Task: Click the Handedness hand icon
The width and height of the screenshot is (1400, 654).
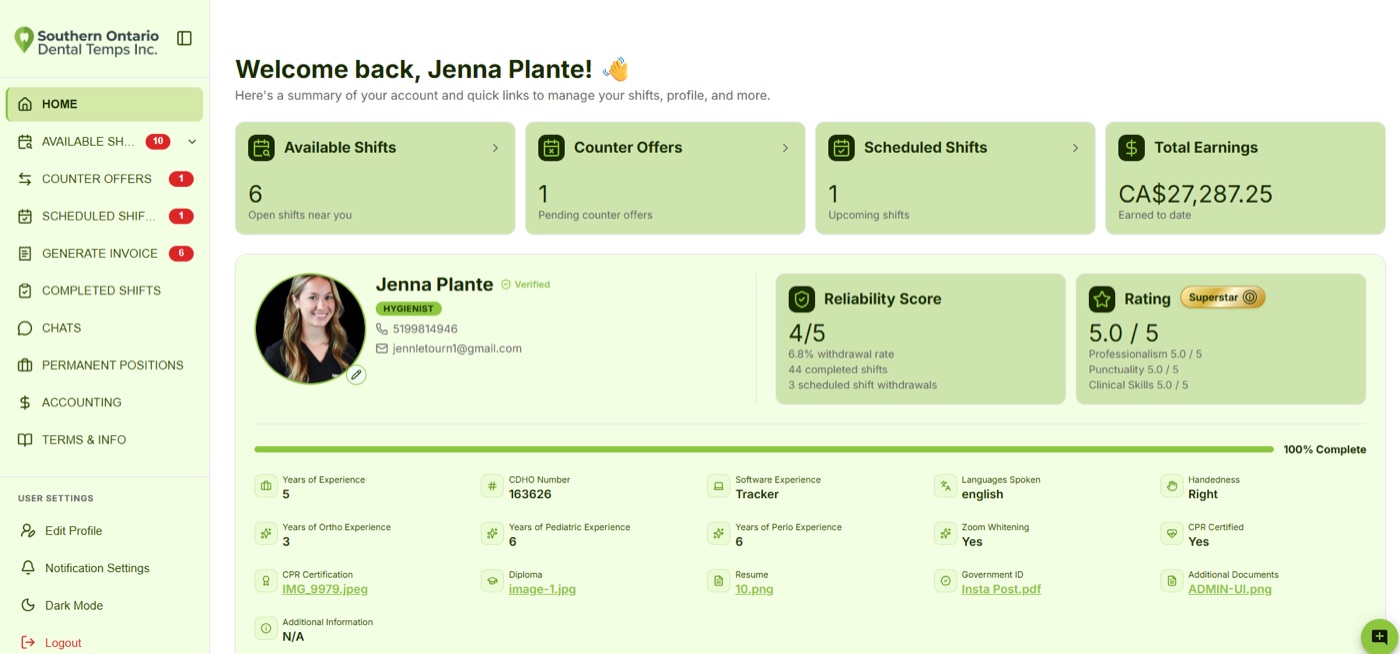Action: [1171, 487]
